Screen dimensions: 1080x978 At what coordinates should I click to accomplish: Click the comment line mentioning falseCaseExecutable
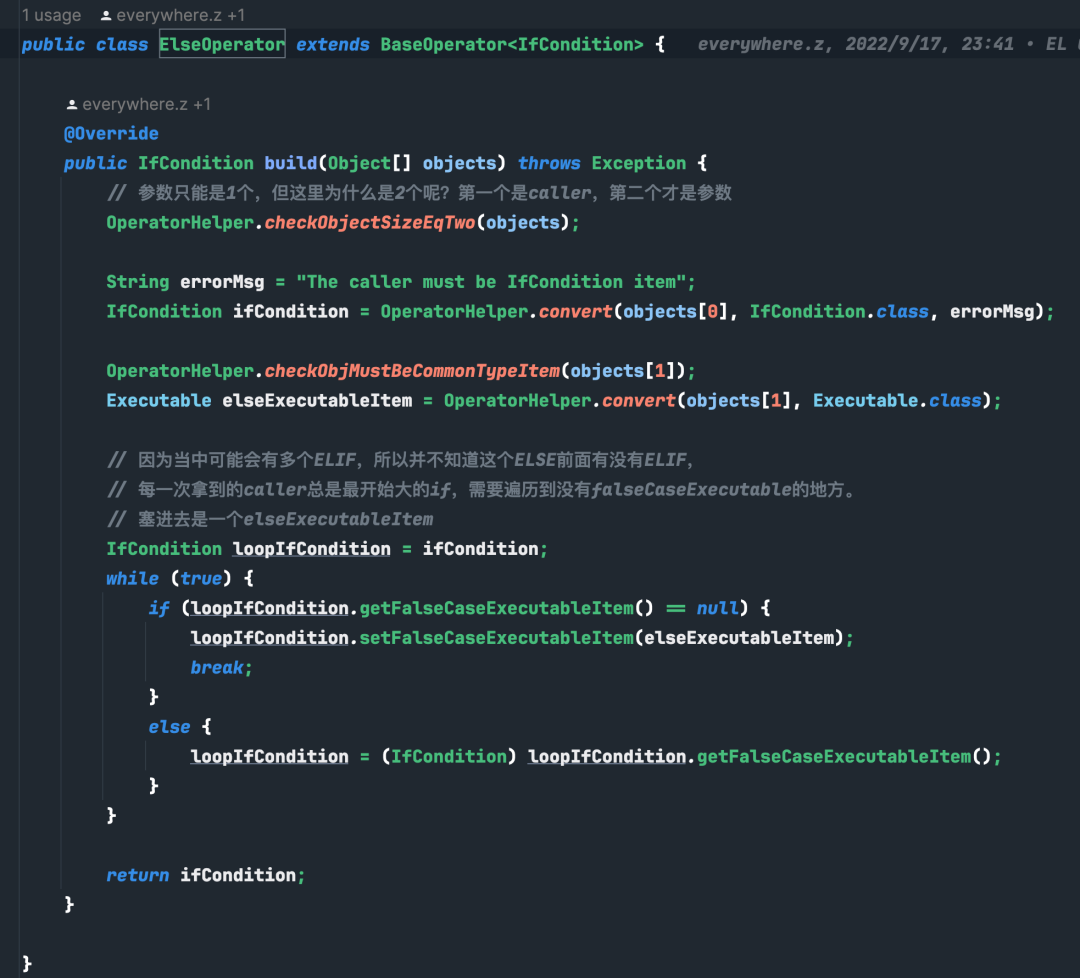483,490
